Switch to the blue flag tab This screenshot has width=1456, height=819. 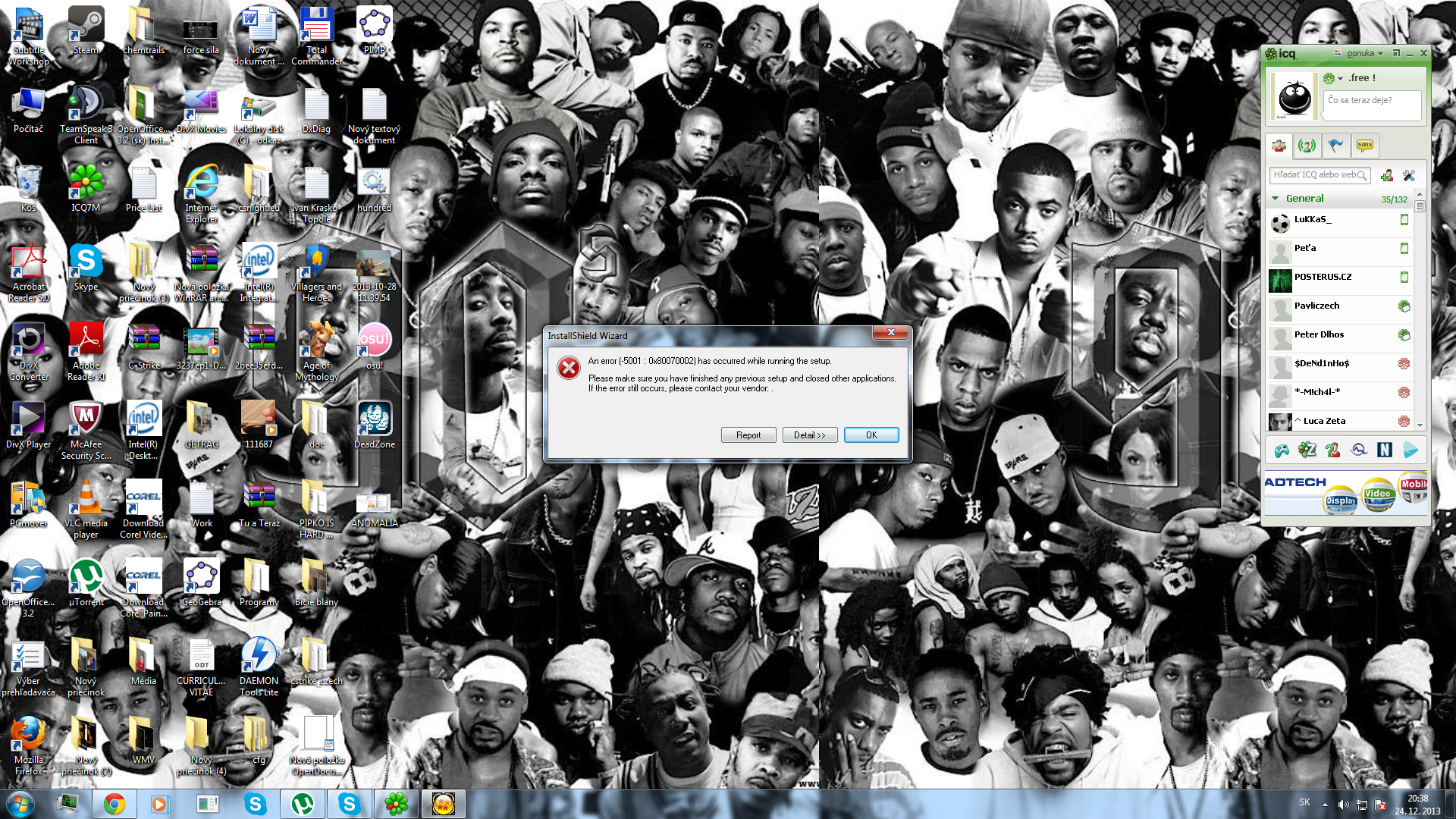pyautogui.click(x=1336, y=146)
